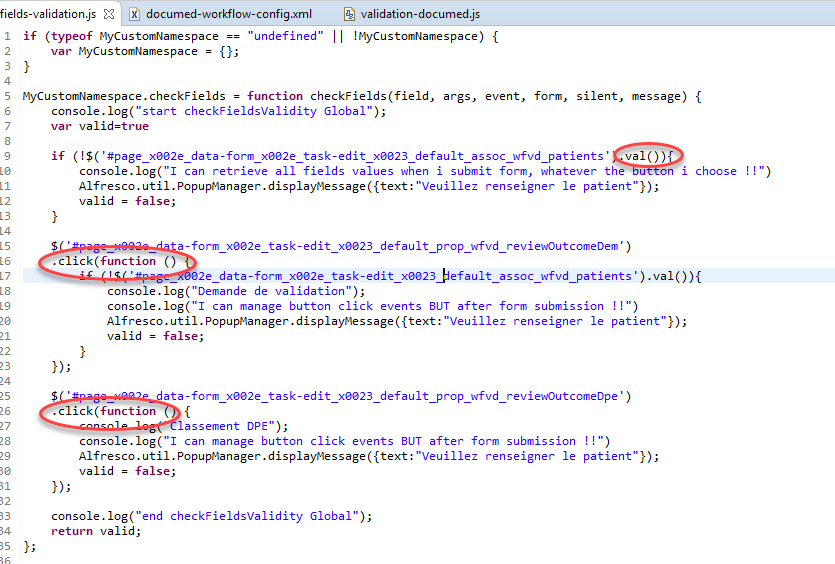Close the fields-validation.js editor tab
Image resolution: width=835 pixels, height=564 pixels.
click(x=108, y=14)
